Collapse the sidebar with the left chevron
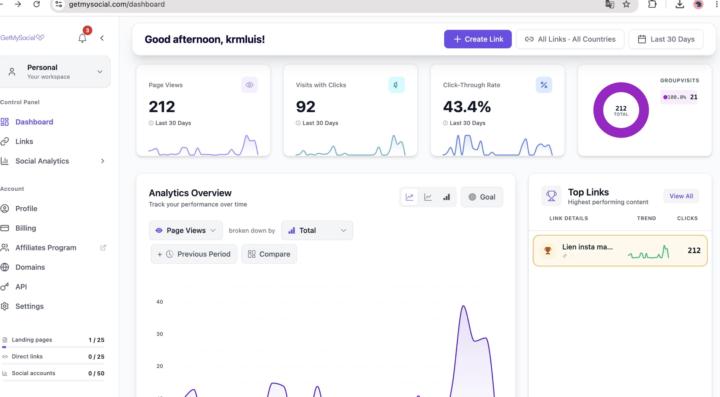 coord(102,38)
